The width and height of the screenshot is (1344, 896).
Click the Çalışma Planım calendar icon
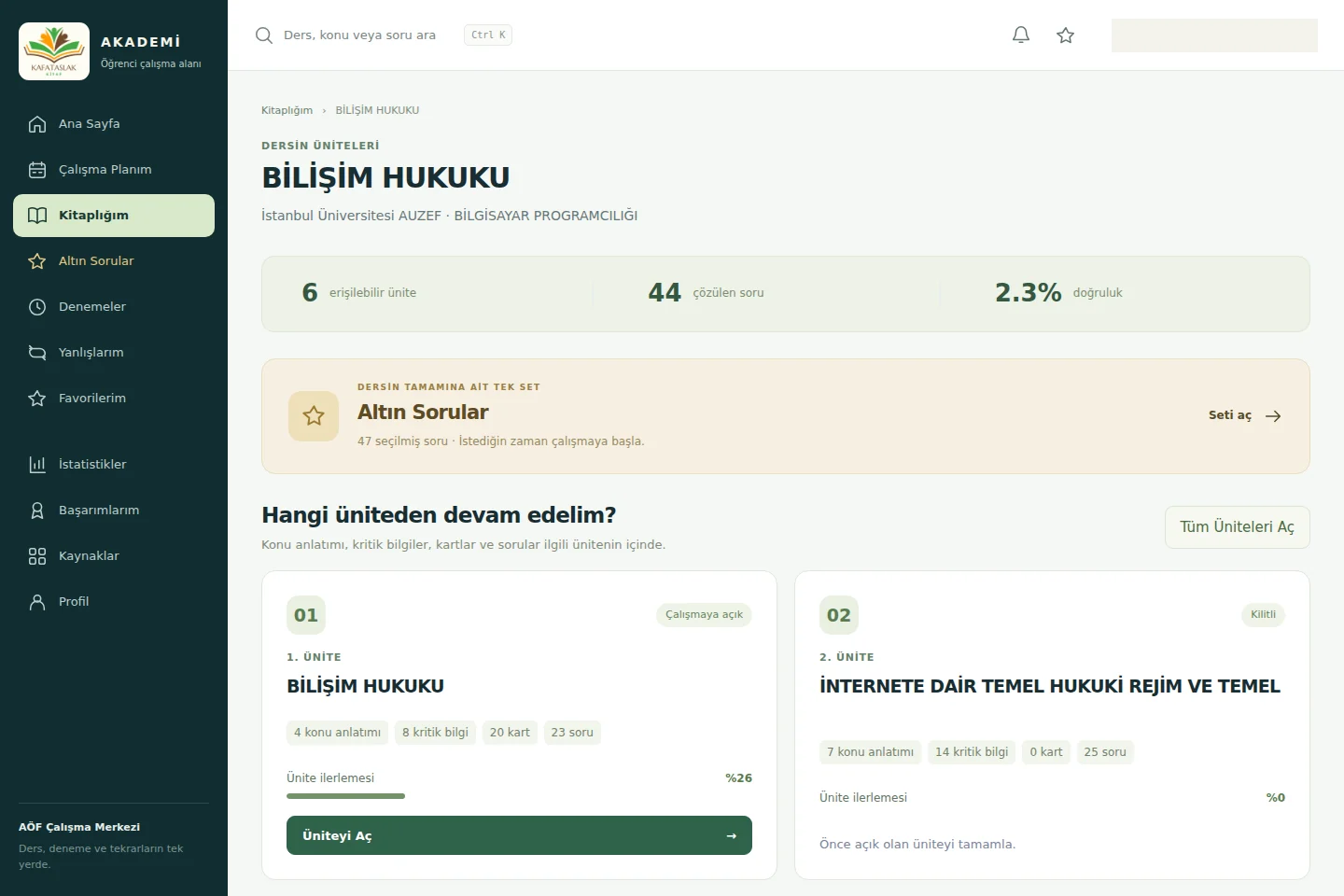[37, 170]
